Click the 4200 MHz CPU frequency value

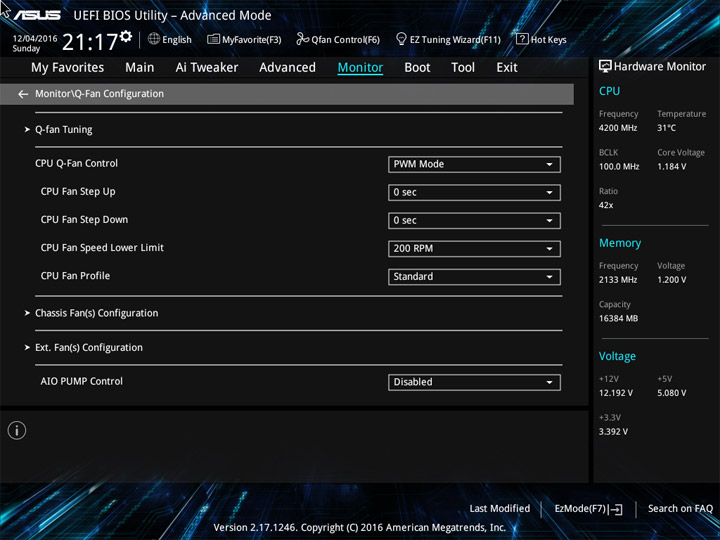click(618, 128)
